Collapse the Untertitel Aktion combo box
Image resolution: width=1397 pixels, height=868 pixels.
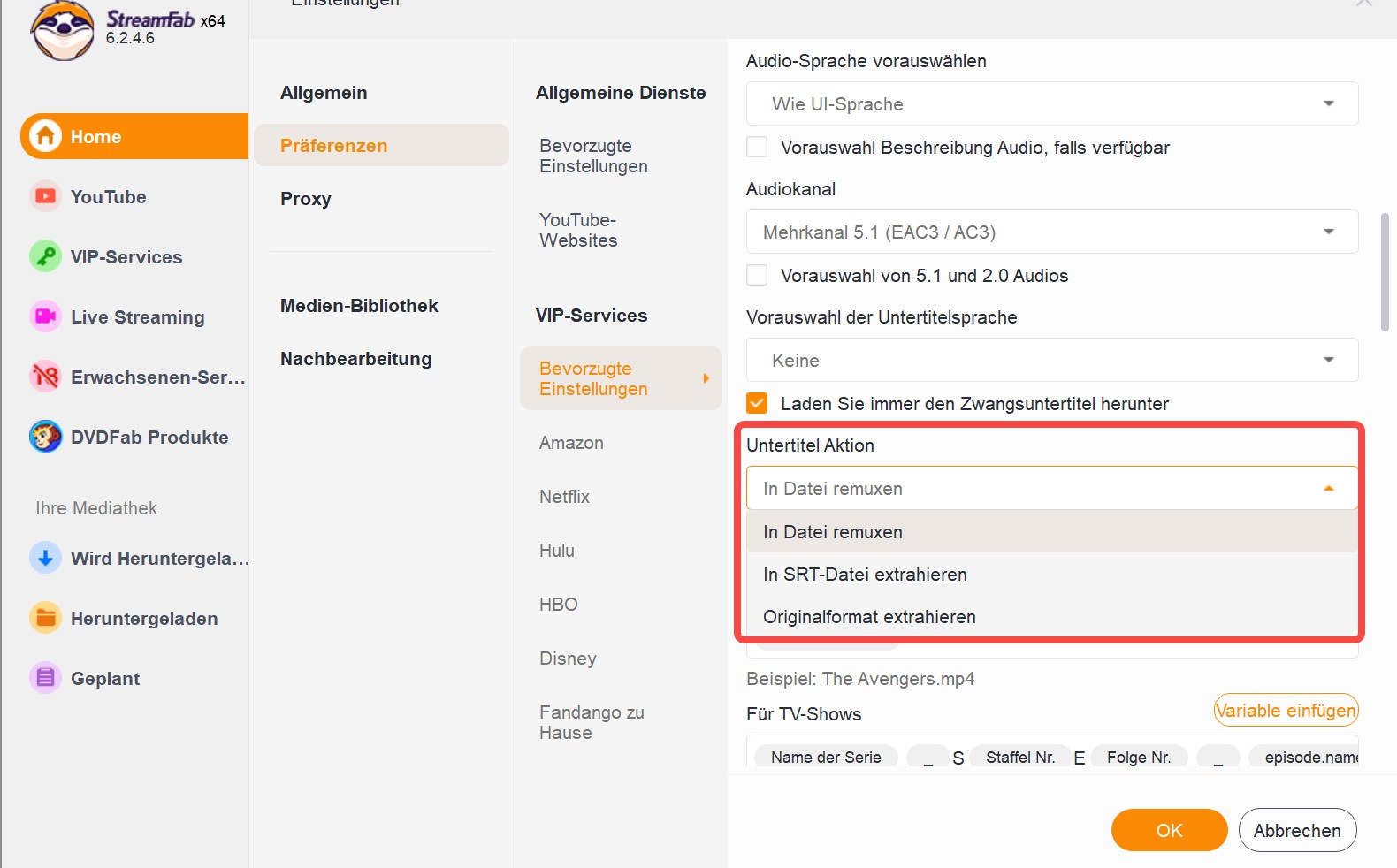coord(1052,488)
